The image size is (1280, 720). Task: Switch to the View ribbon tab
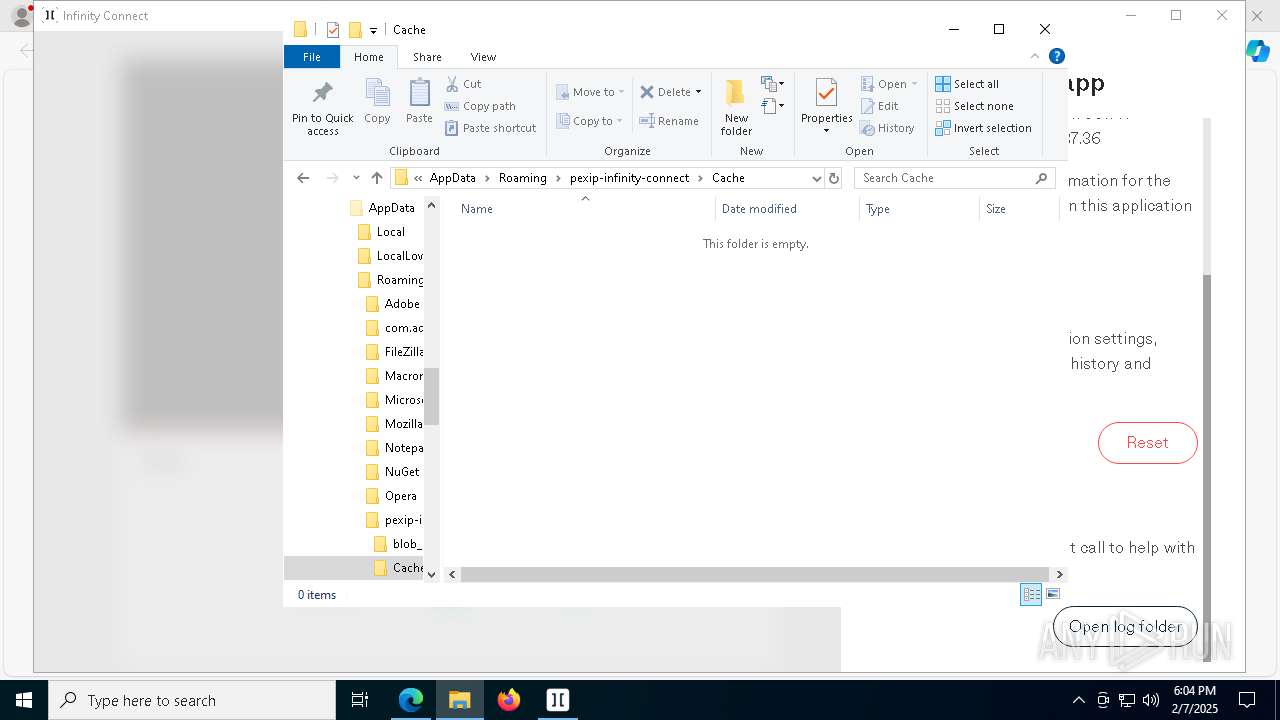click(x=483, y=57)
